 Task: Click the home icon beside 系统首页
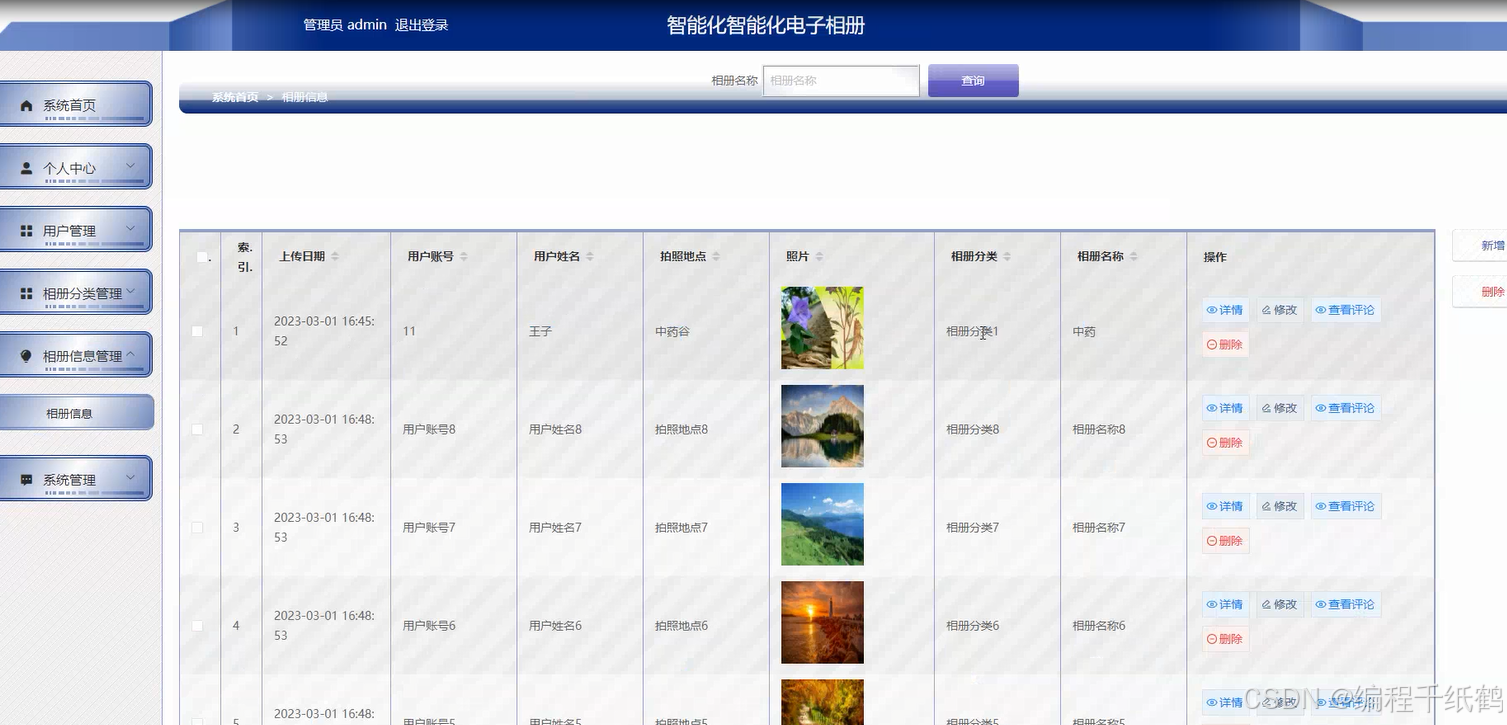click(x=27, y=105)
